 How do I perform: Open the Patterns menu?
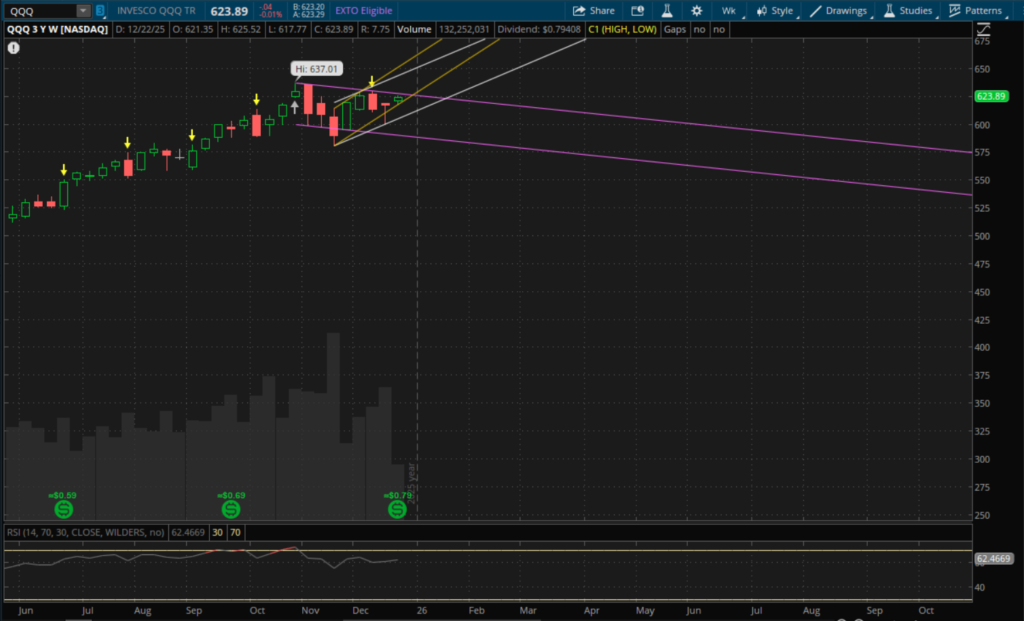(976, 11)
